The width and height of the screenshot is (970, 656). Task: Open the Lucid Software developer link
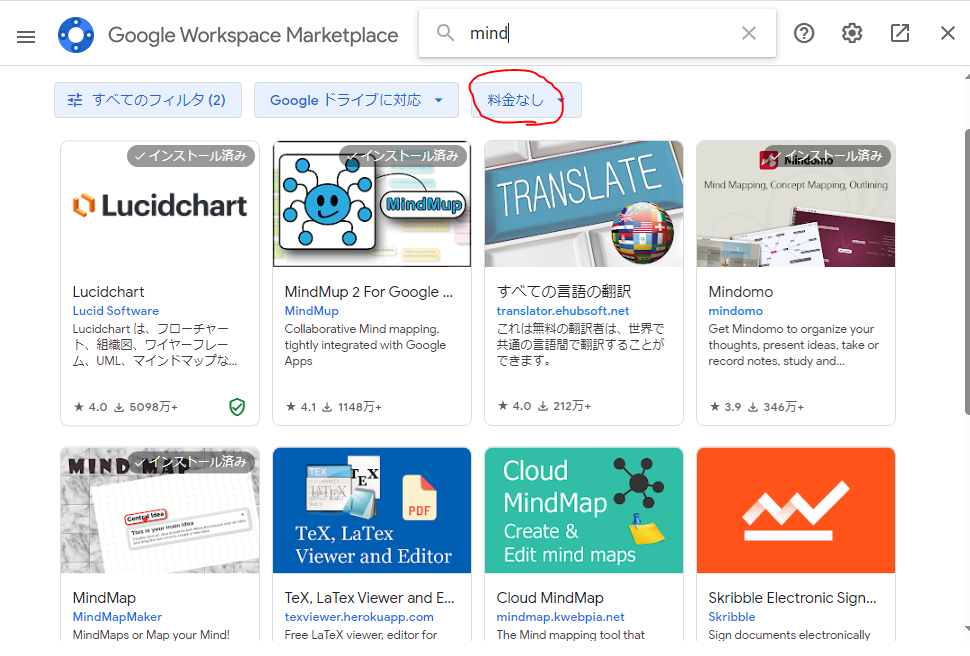(x=116, y=311)
